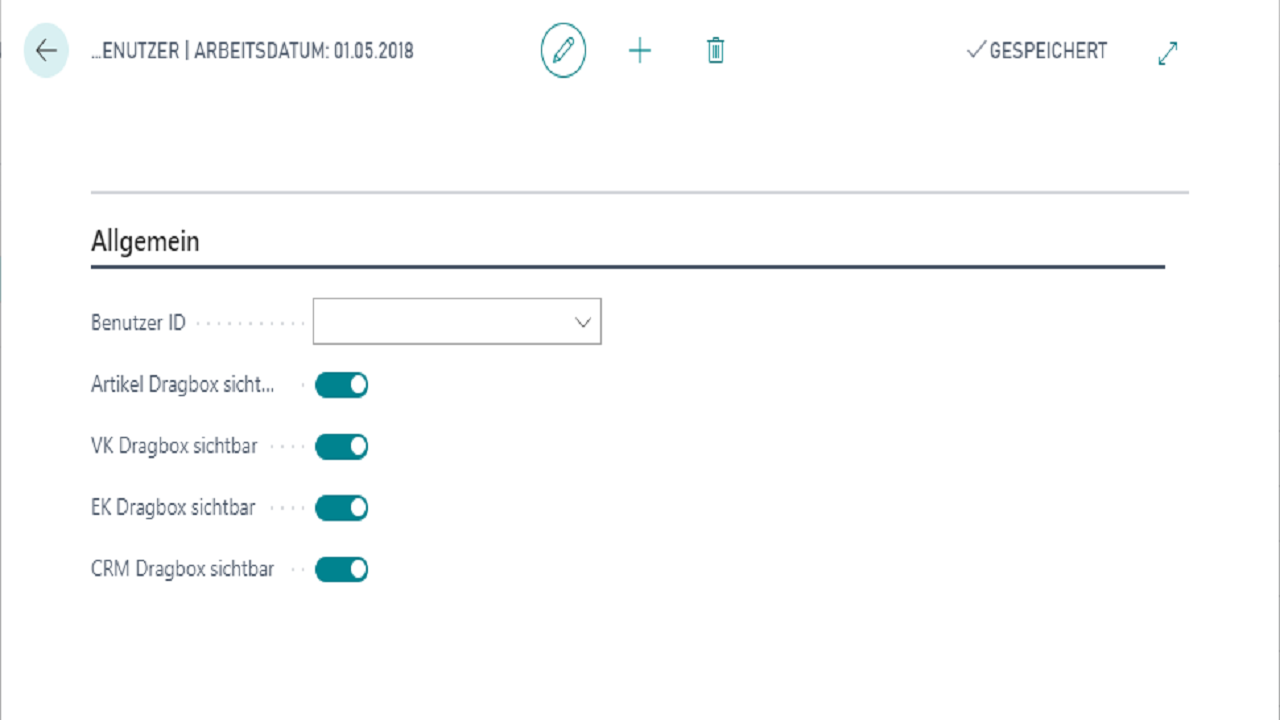Click the pencil edit icon

click(x=563, y=51)
